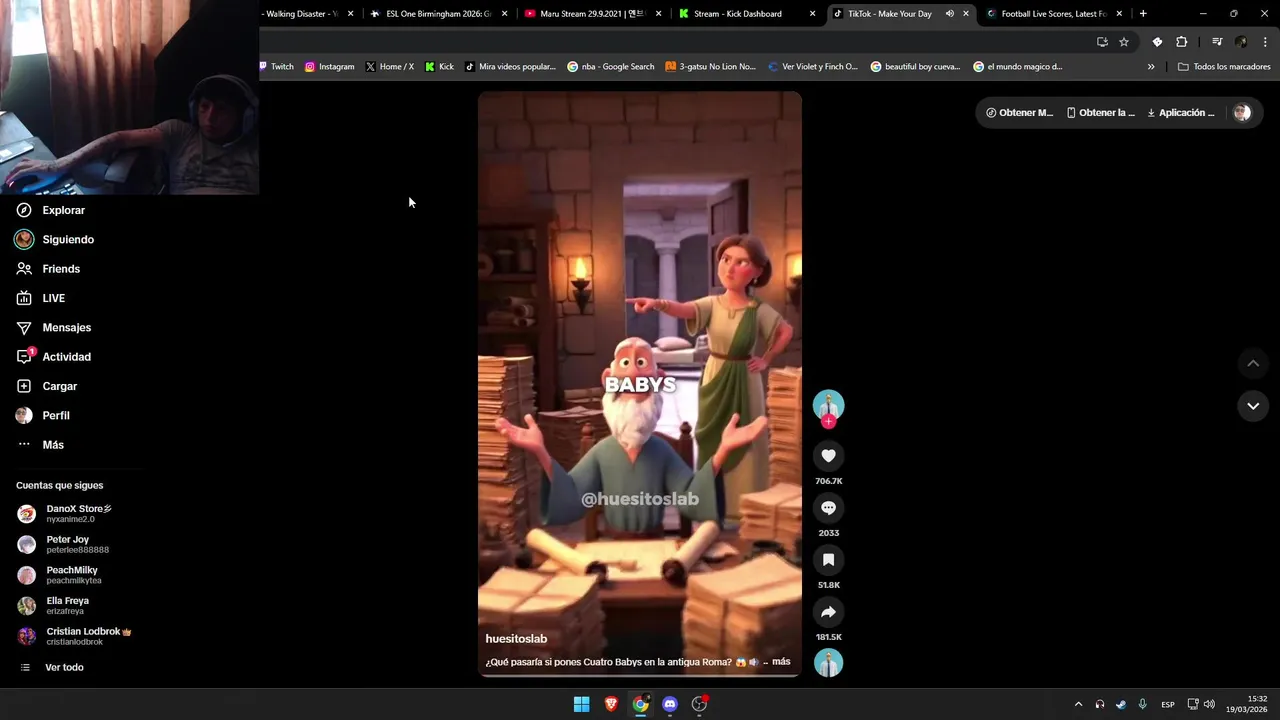Like the video with the heart icon
The width and height of the screenshot is (1280, 720).
[828, 456]
